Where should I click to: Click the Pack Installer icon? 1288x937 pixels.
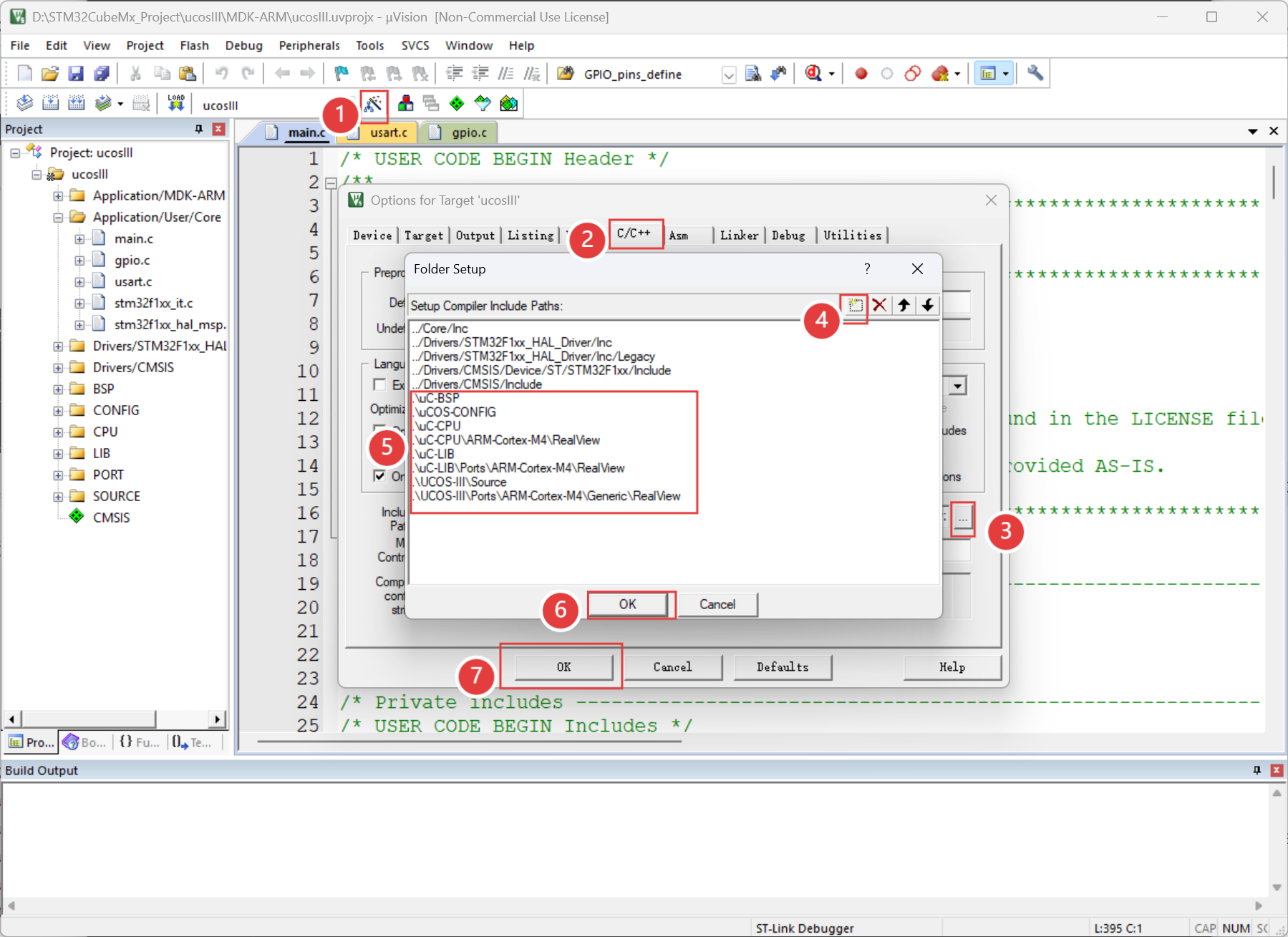point(508,104)
